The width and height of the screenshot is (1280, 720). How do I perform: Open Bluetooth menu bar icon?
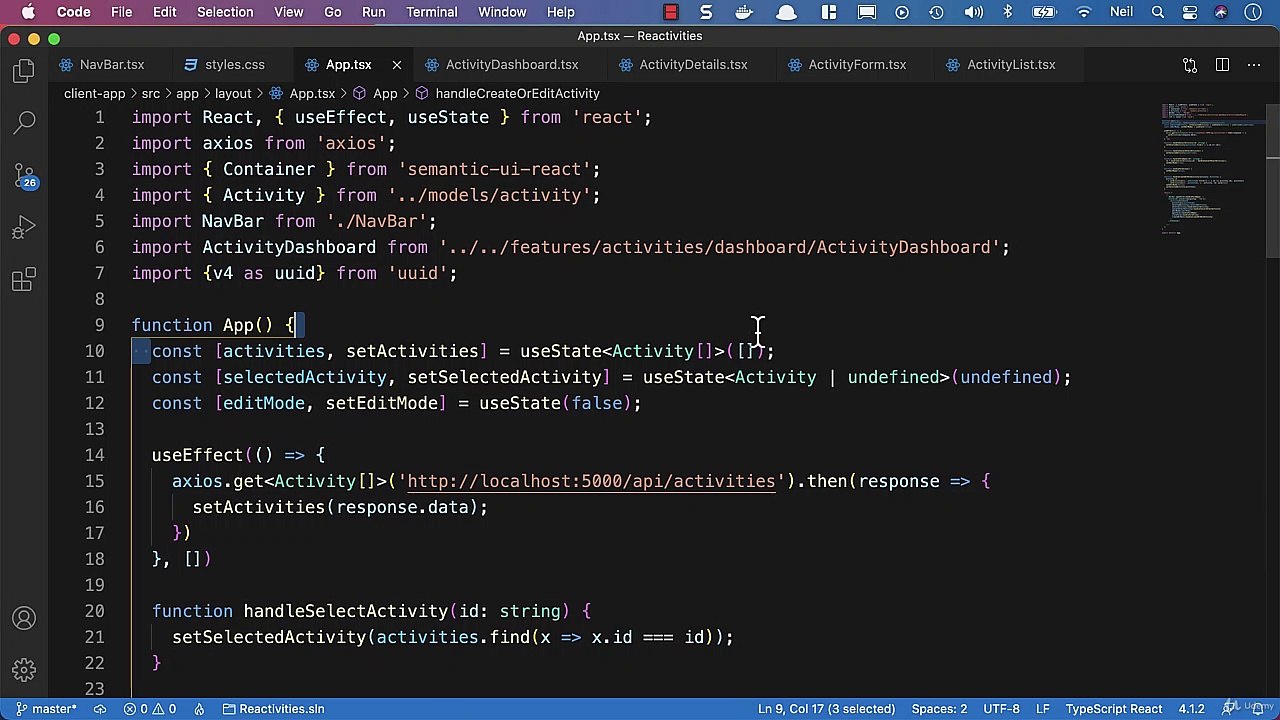(x=1007, y=12)
